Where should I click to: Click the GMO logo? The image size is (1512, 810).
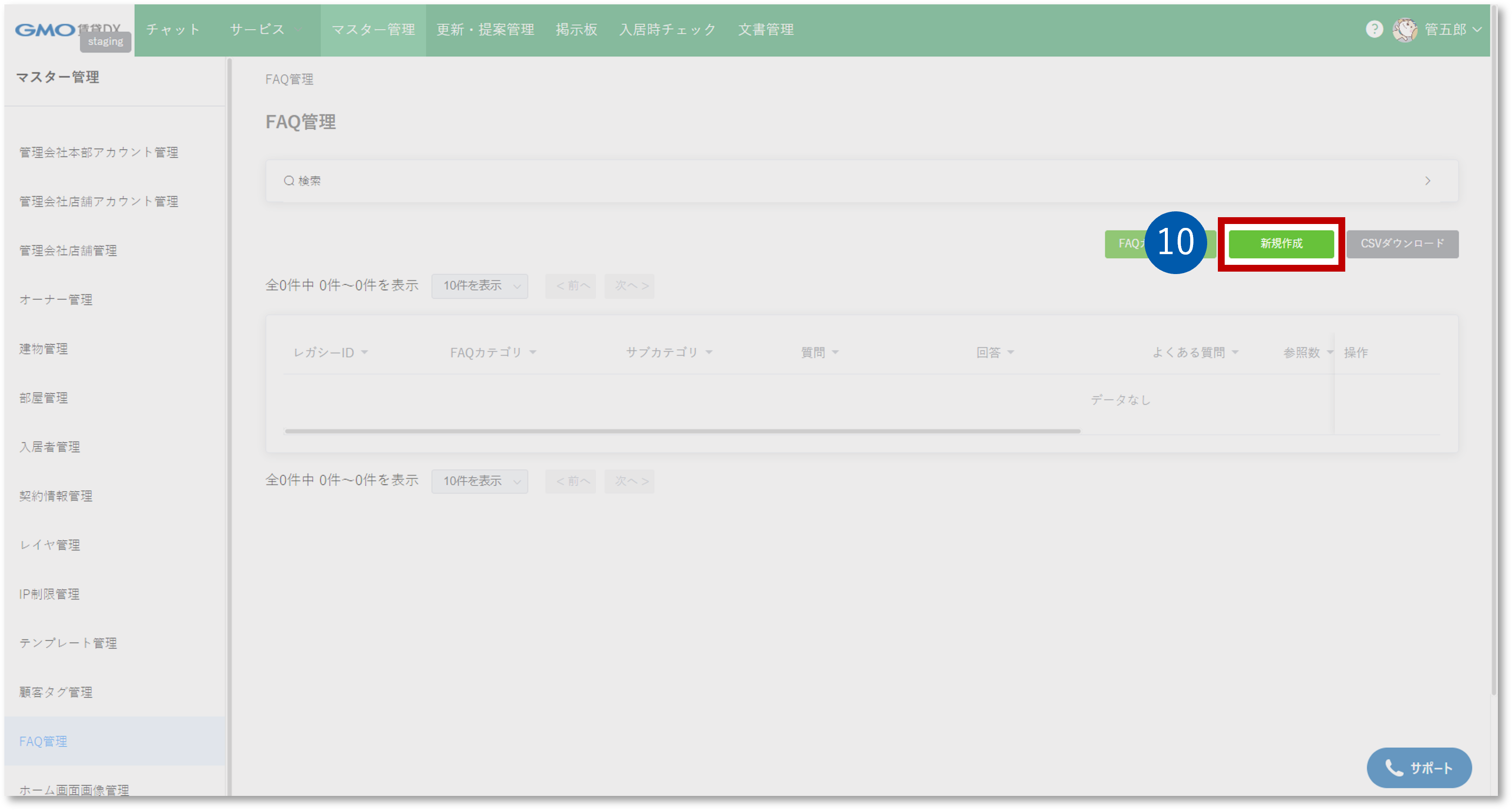[45, 30]
